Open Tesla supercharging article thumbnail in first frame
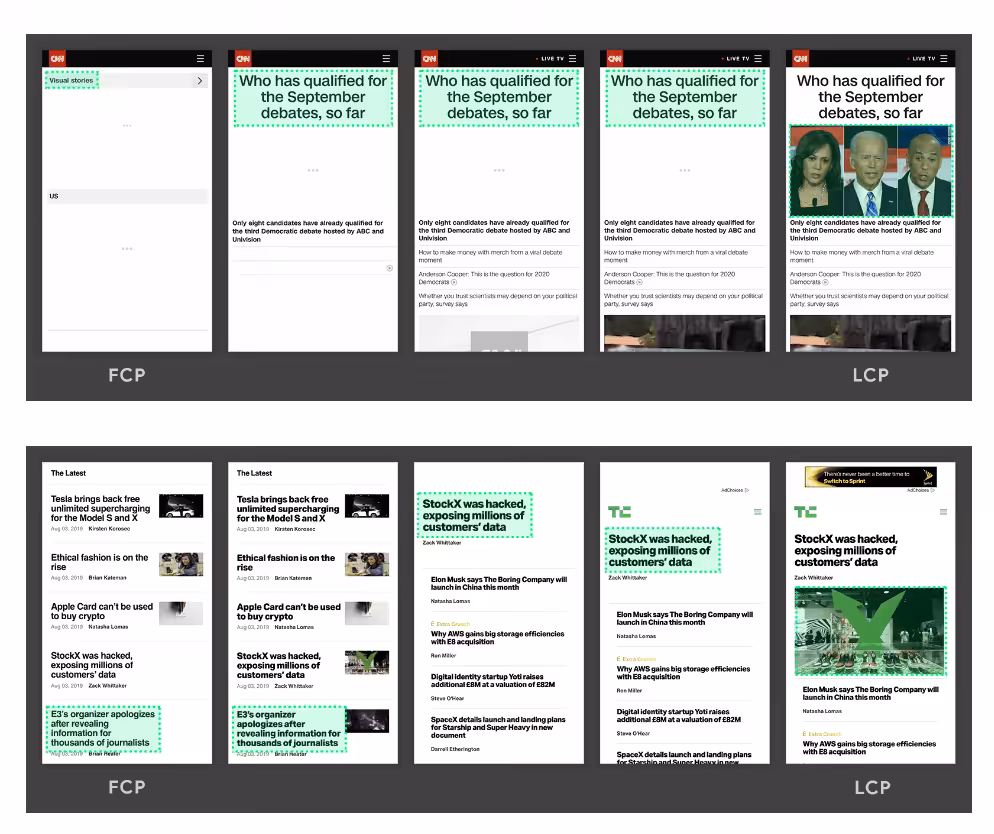Screen dimensions: 994x834 point(181,506)
